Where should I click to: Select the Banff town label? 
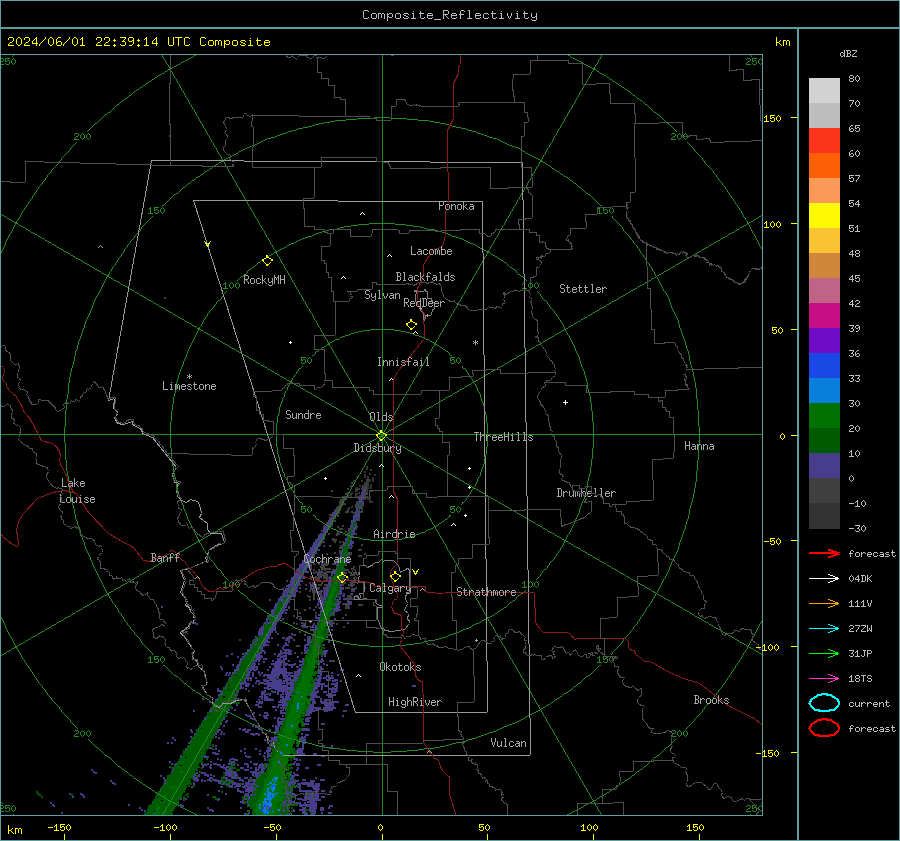tap(165, 557)
